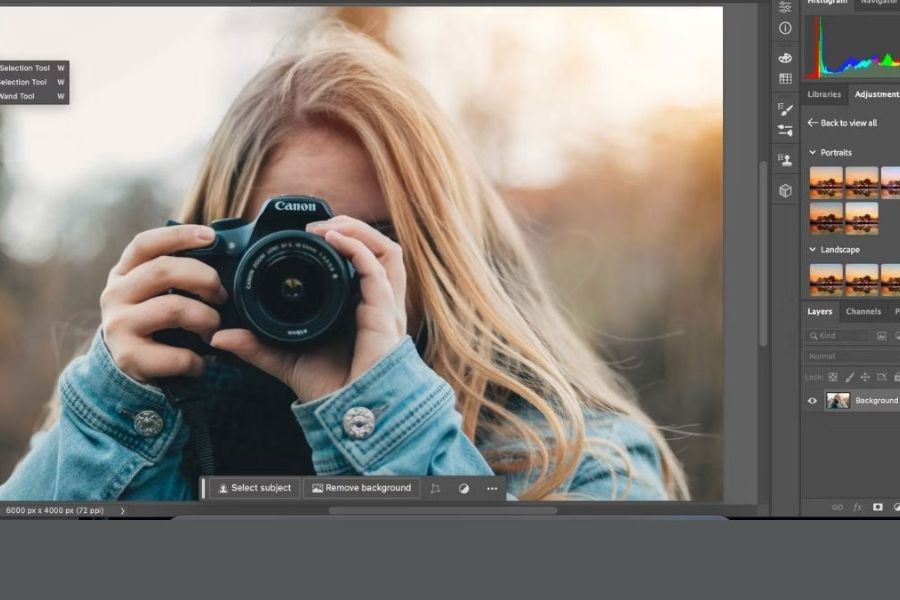Select the Wand Tool menu entry
The height and width of the screenshot is (600, 900).
coord(20,96)
